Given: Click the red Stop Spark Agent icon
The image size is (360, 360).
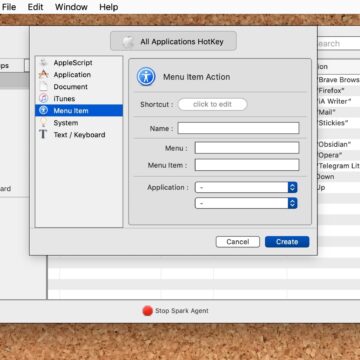Looking at the screenshot, I should 148,311.
